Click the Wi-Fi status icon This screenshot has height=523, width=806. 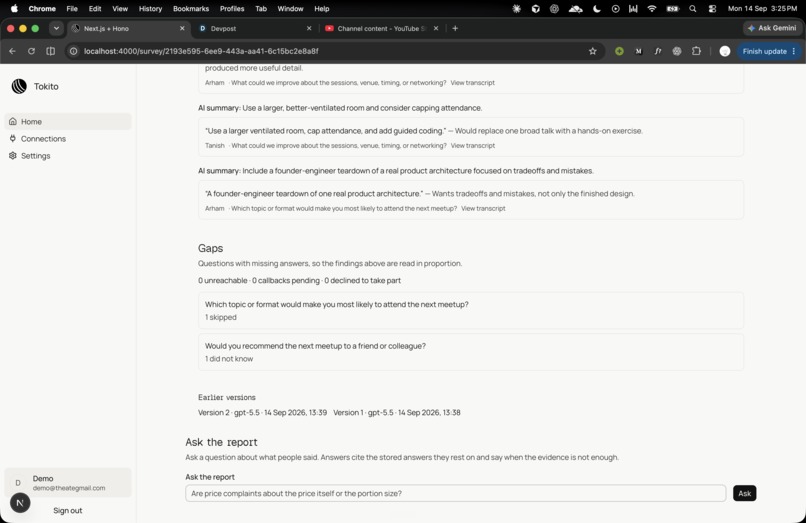(x=652, y=8)
